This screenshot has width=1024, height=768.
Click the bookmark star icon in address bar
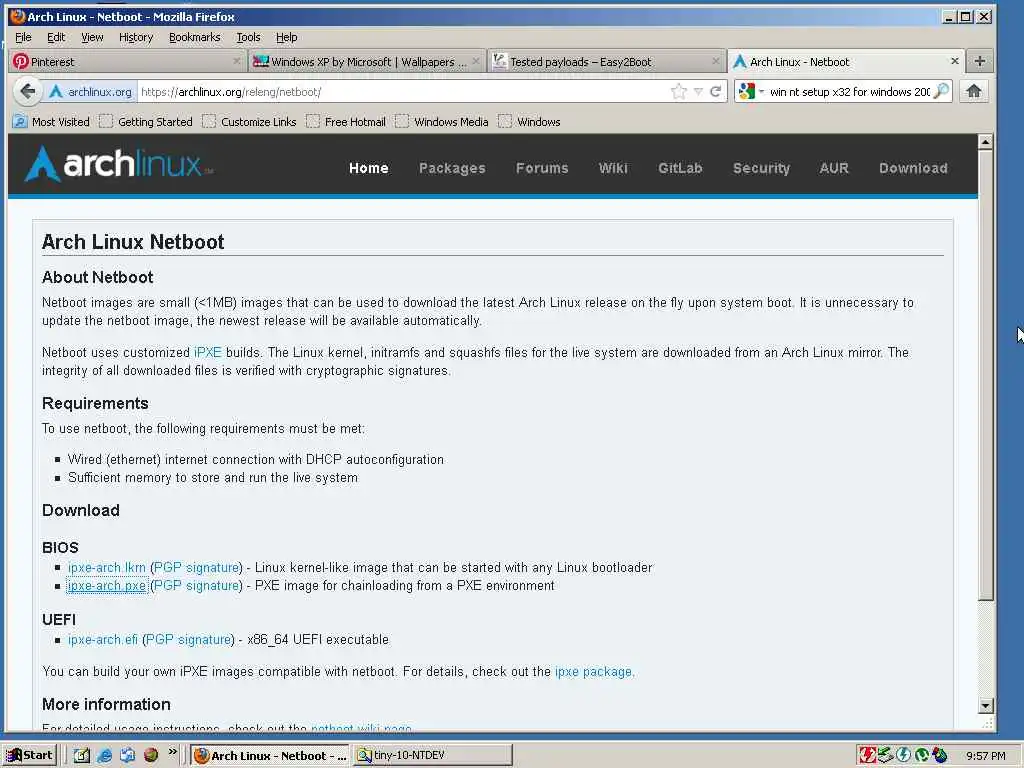(679, 91)
